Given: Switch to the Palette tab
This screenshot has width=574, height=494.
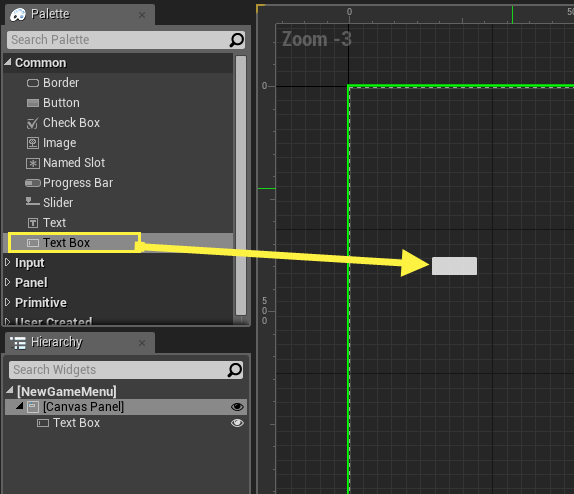Looking at the screenshot, I should tap(50, 14).
